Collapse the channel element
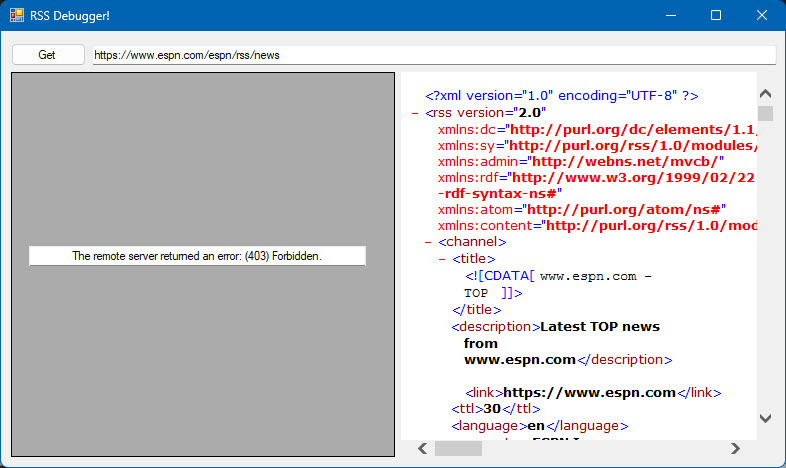 [x=428, y=243]
